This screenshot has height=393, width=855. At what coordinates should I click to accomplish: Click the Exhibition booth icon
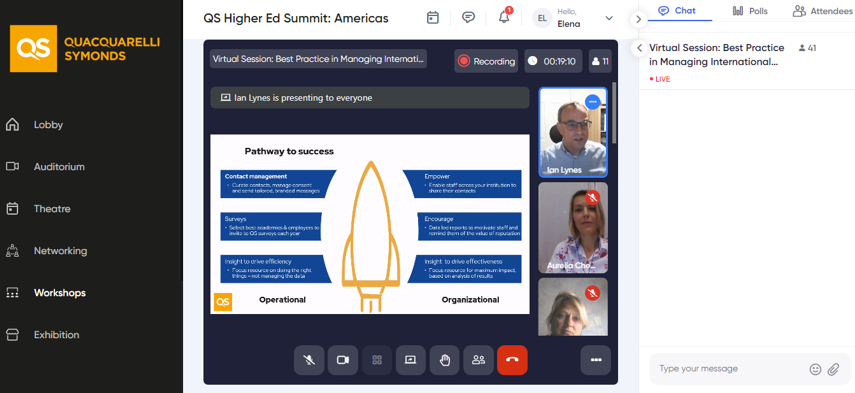(x=12, y=335)
